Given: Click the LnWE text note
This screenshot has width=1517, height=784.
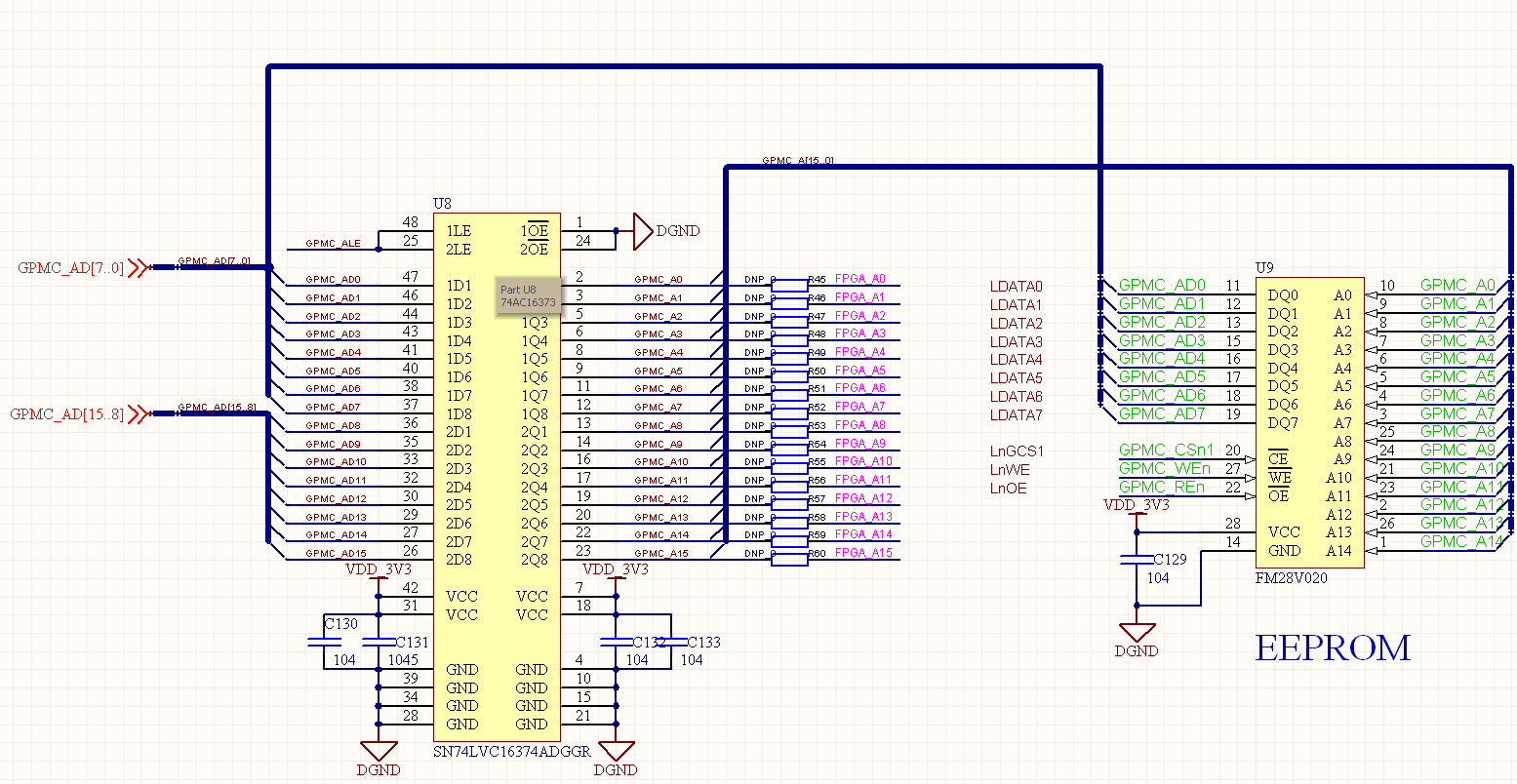Looking at the screenshot, I should (x=1010, y=470).
